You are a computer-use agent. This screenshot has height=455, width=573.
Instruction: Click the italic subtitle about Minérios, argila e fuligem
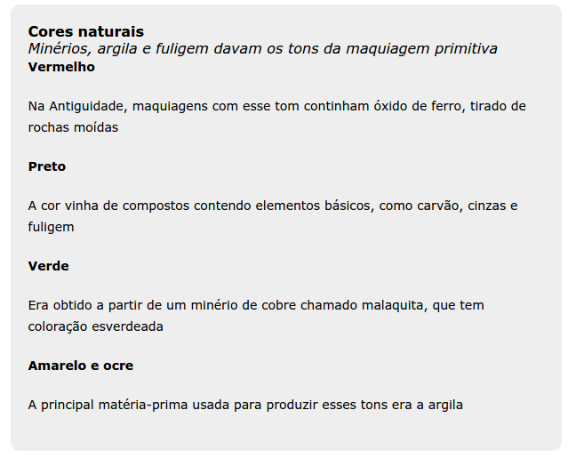coord(262,49)
